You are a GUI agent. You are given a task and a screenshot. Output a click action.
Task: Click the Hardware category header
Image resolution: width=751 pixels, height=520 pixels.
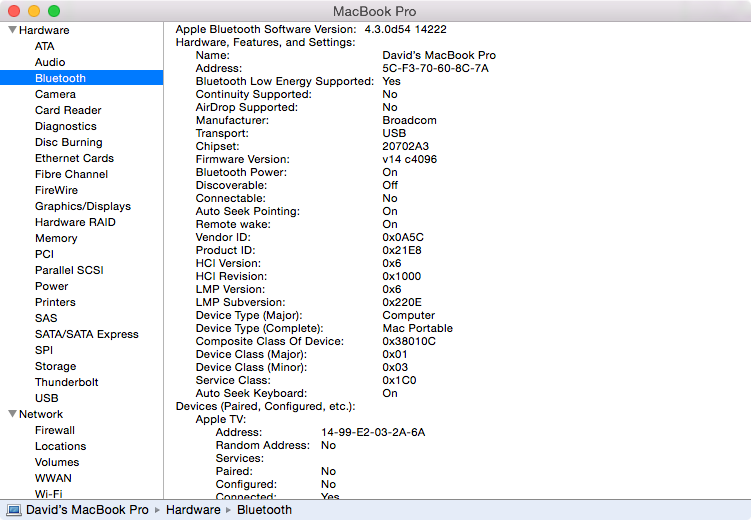(44, 30)
